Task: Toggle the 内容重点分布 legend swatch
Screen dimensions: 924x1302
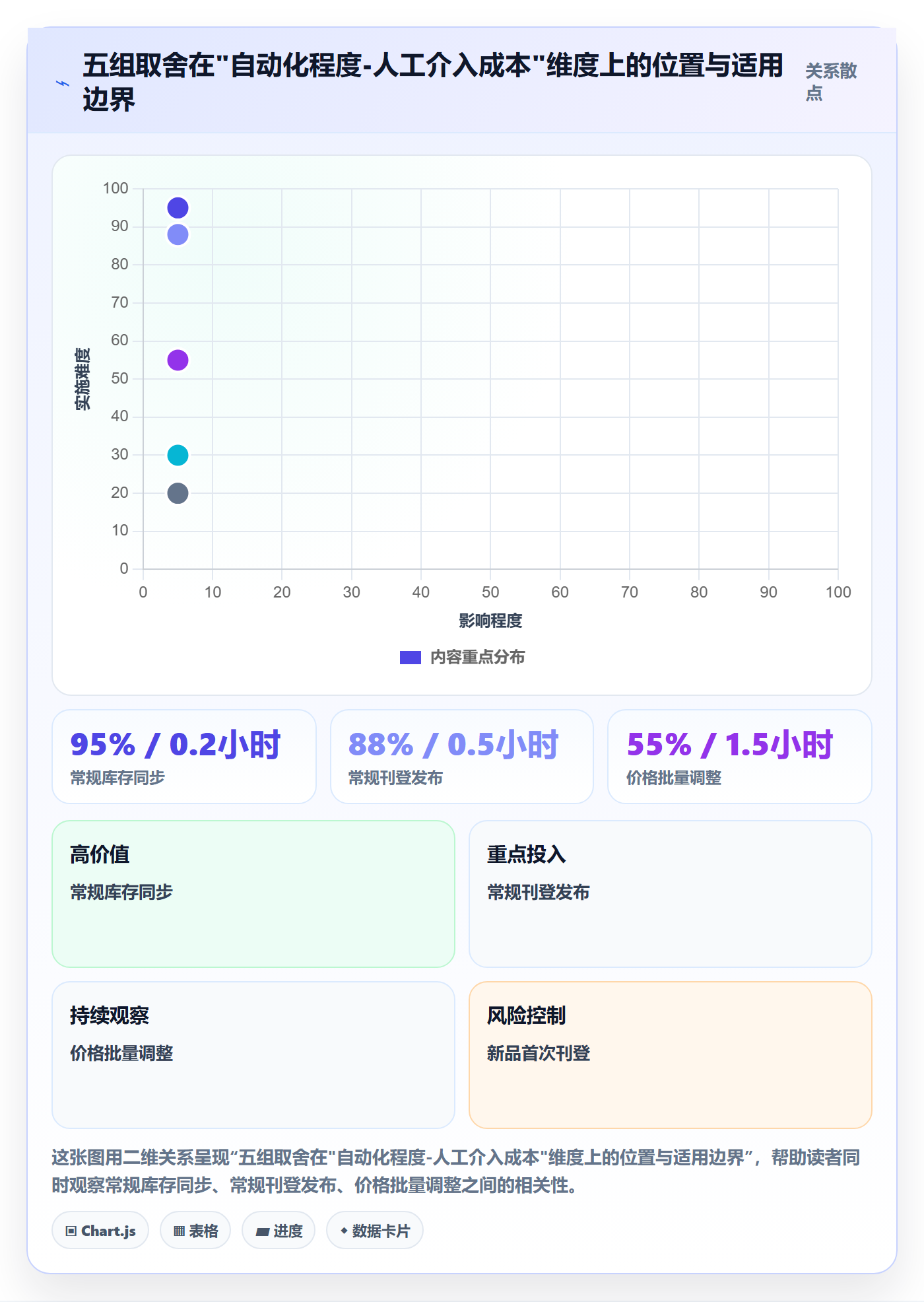Action: pyautogui.click(x=410, y=658)
